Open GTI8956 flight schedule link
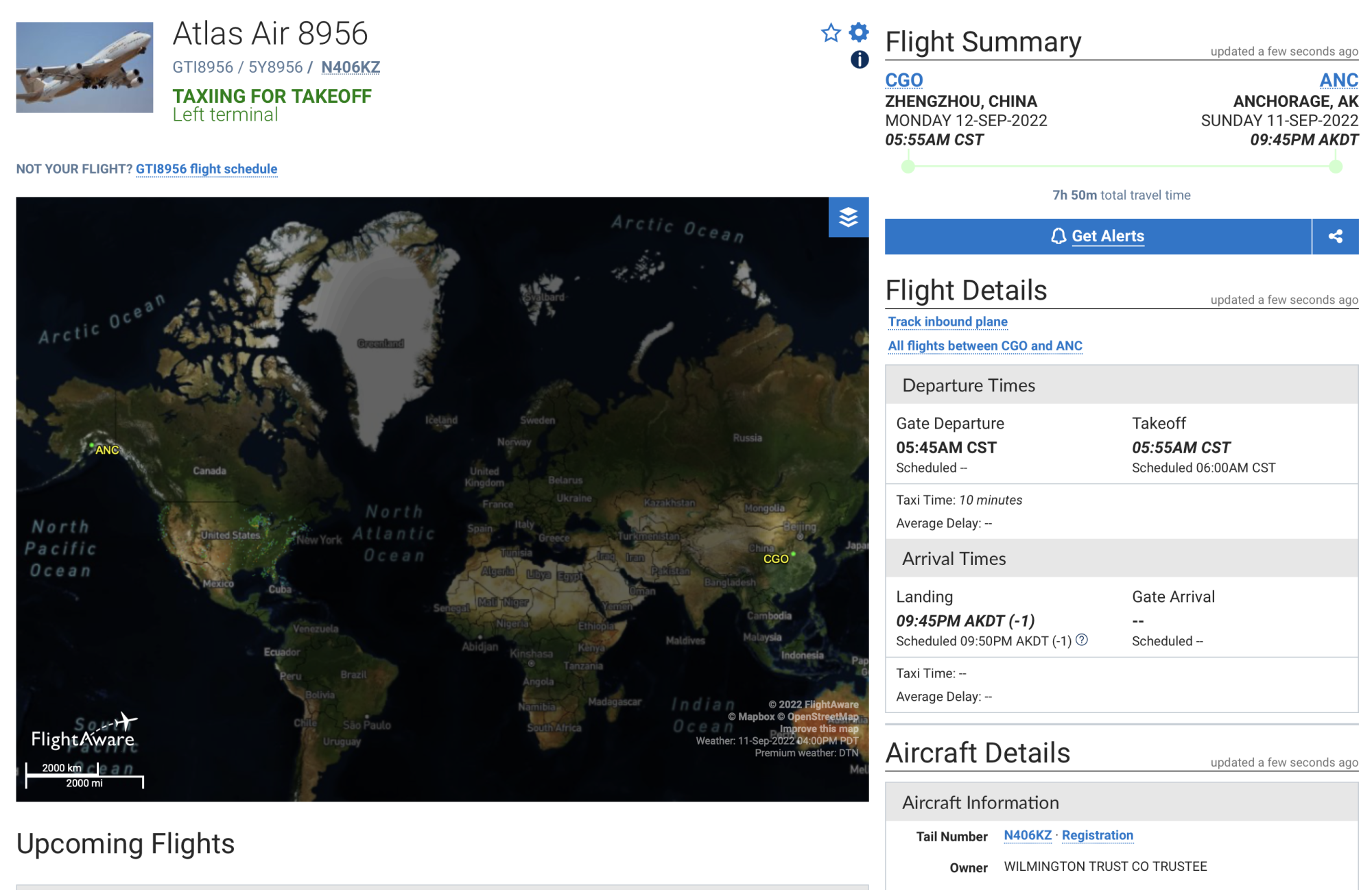The image size is (1372, 890). pyautogui.click(x=206, y=169)
